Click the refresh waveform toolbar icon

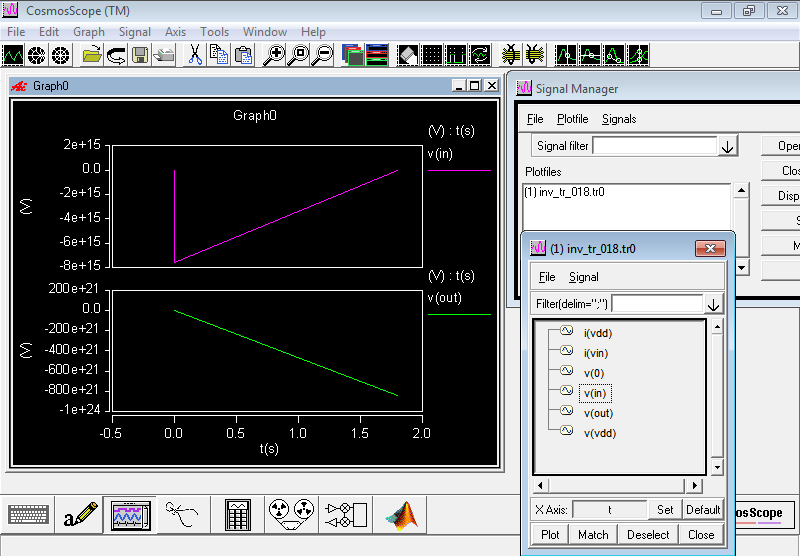pos(480,55)
